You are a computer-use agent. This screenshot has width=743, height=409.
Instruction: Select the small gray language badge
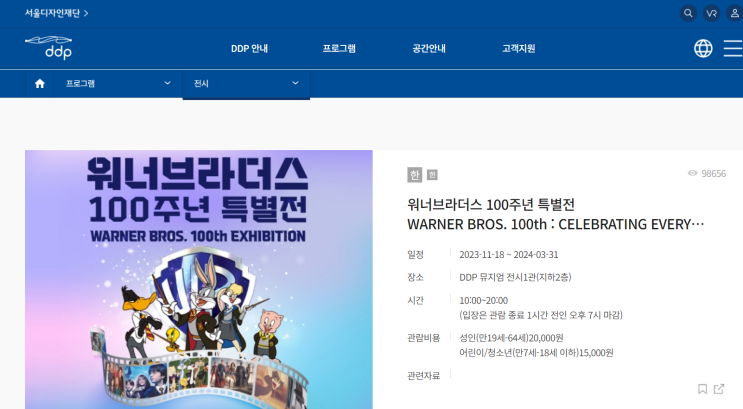coord(432,175)
